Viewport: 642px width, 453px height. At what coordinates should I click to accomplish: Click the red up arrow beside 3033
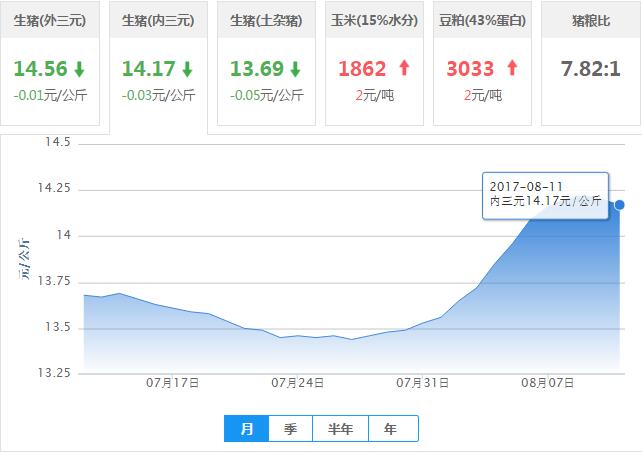point(512,68)
